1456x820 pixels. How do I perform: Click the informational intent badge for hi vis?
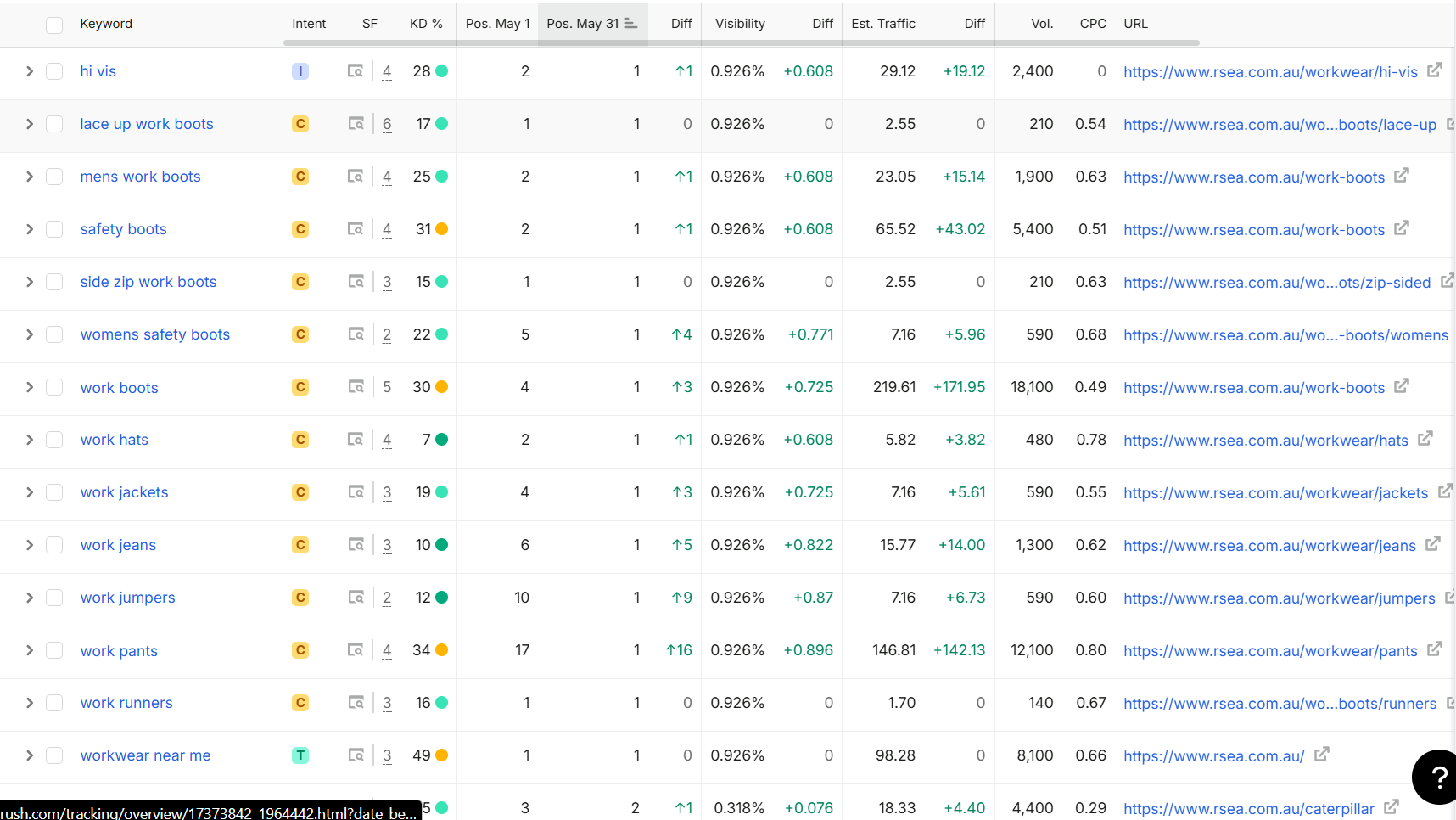click(300, 71)
